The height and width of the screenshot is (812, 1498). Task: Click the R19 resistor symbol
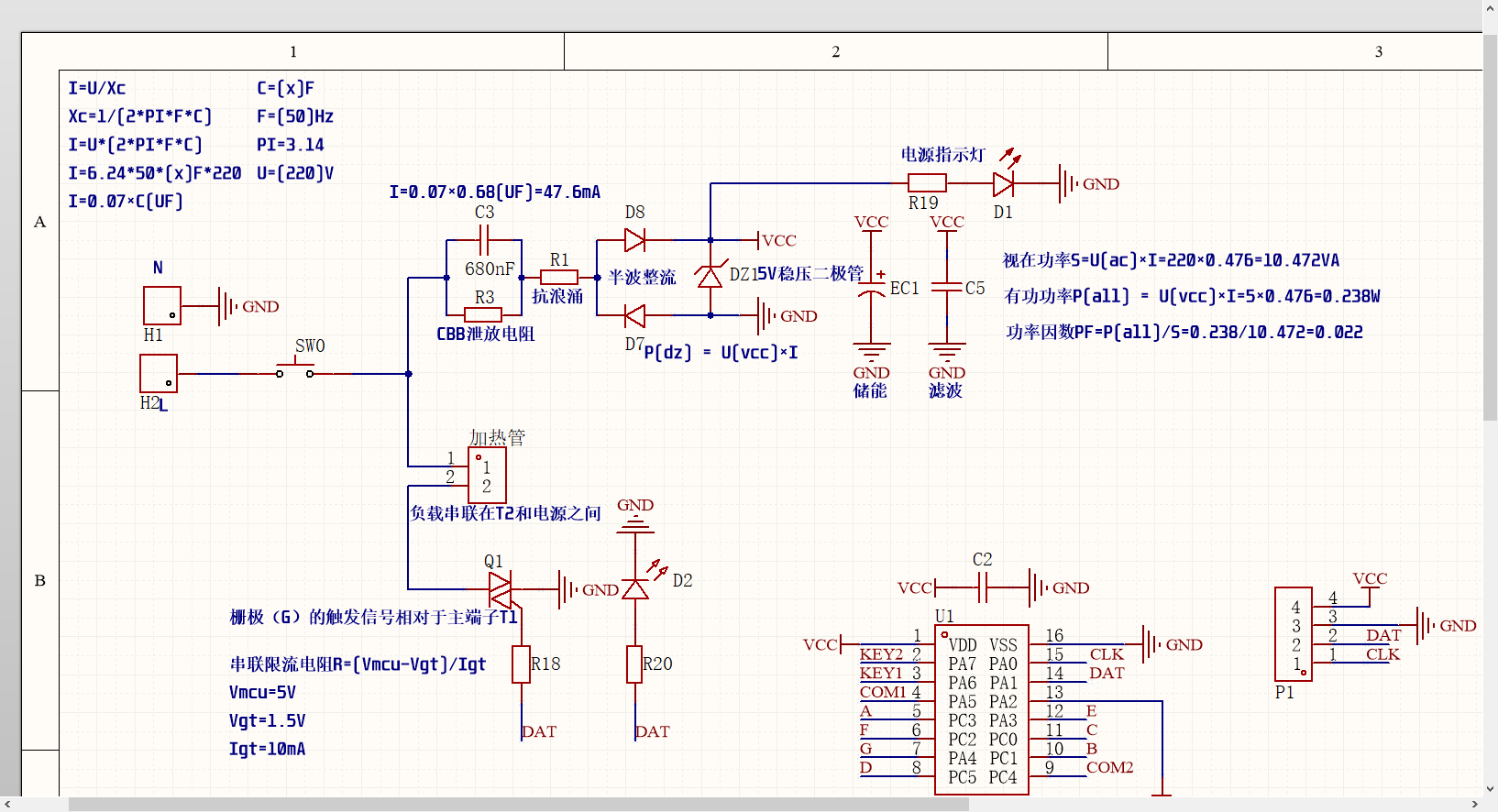[x=927, y=183]
